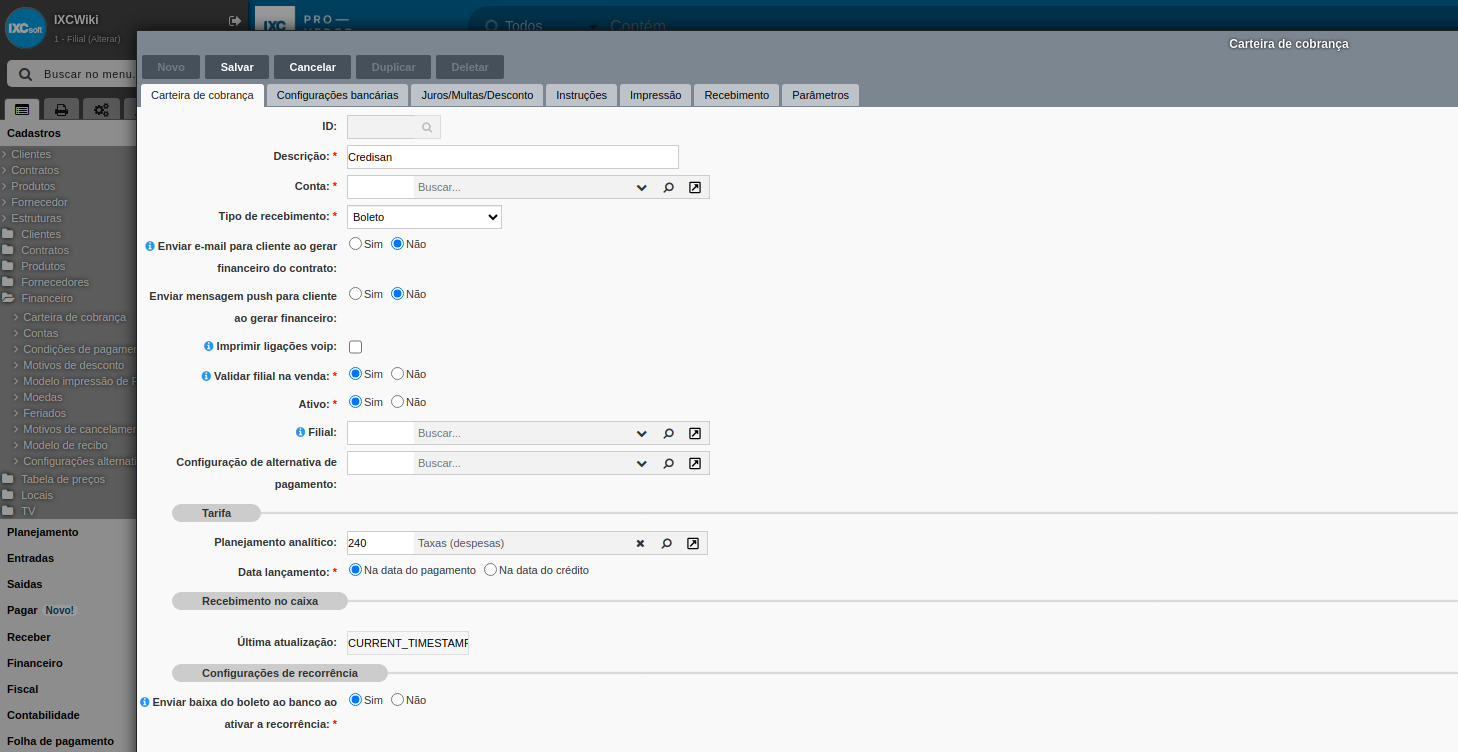Click the Conta code input box
1458x752 pixels.
tap(380, 187)
